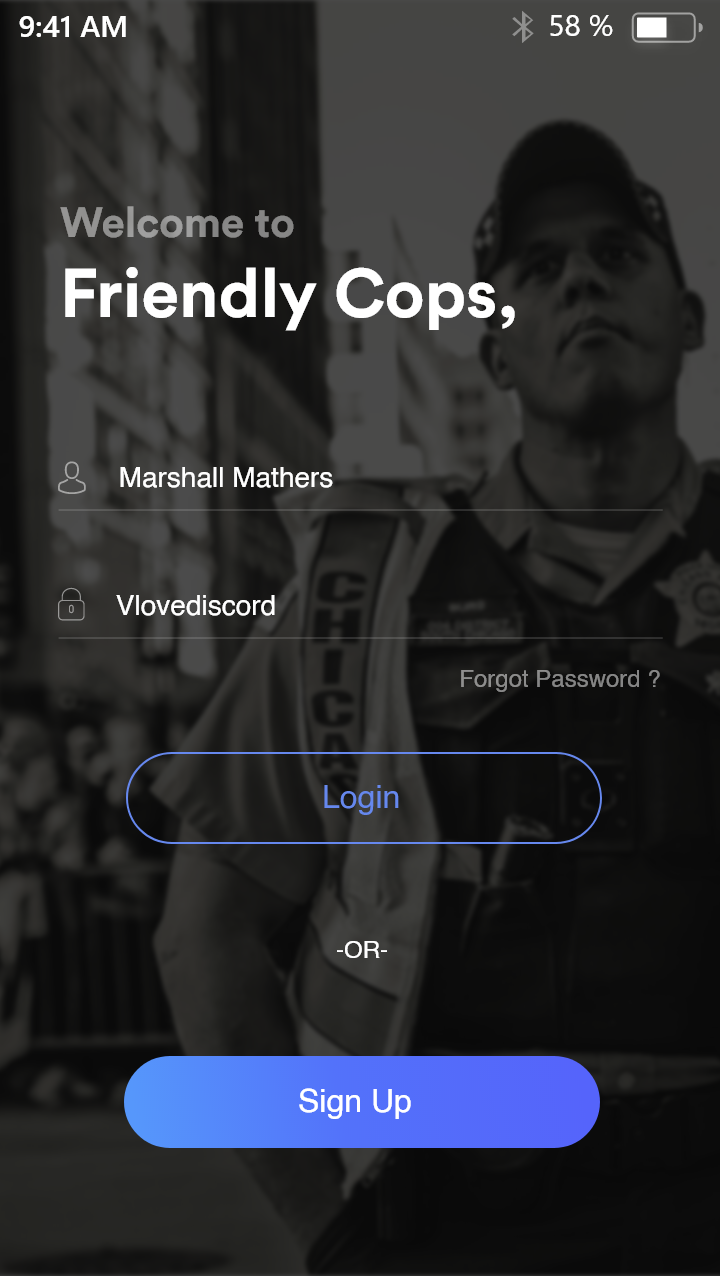Focus the Vlovediscord password field
Viewport: 720px width, 1276px height.
[x=360, y=606]
